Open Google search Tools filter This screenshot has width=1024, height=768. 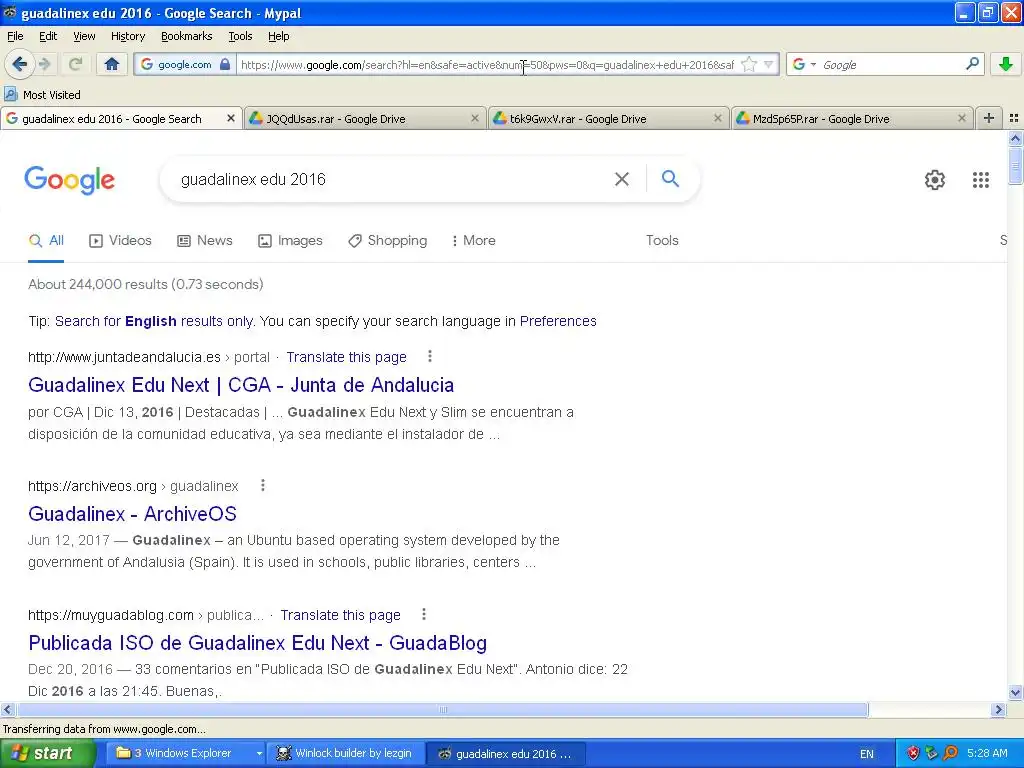click(662, 240)
